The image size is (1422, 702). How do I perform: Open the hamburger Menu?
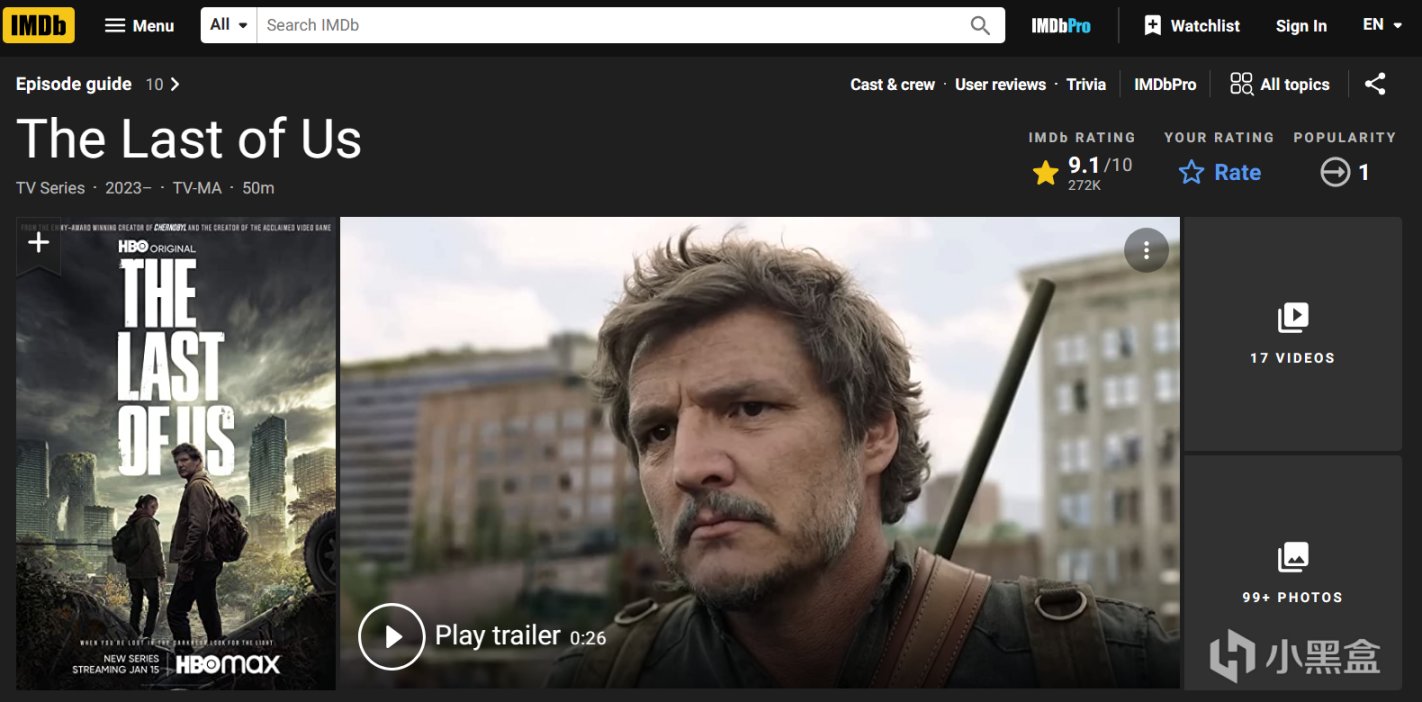tap(140, 26)
